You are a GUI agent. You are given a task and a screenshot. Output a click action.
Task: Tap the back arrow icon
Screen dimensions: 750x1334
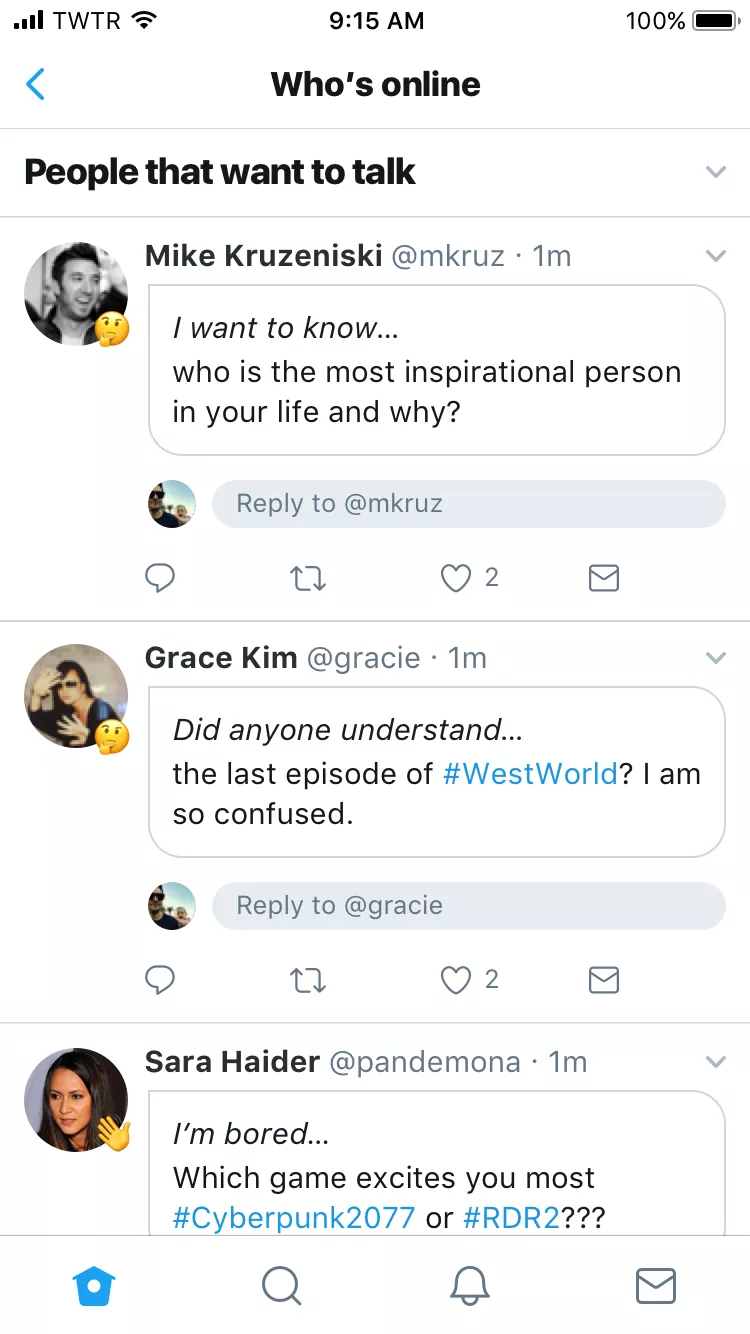(35, 84)
